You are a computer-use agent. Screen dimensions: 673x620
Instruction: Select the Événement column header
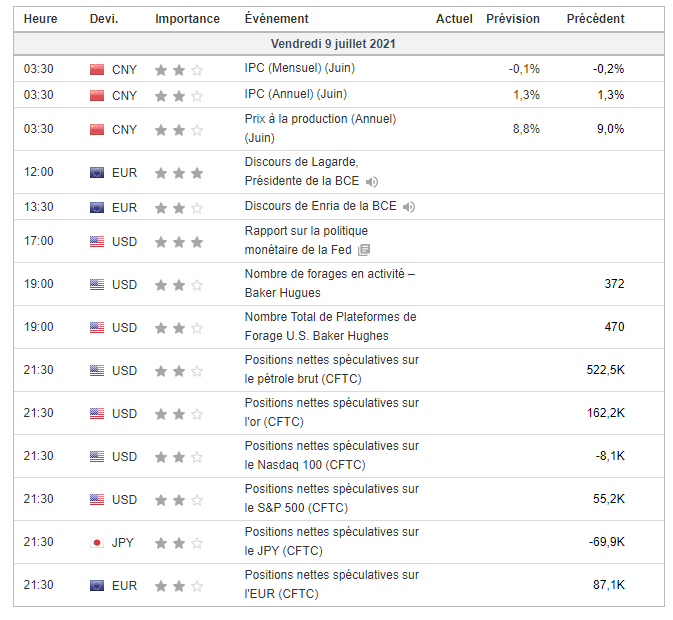click(x=276, y=19)
